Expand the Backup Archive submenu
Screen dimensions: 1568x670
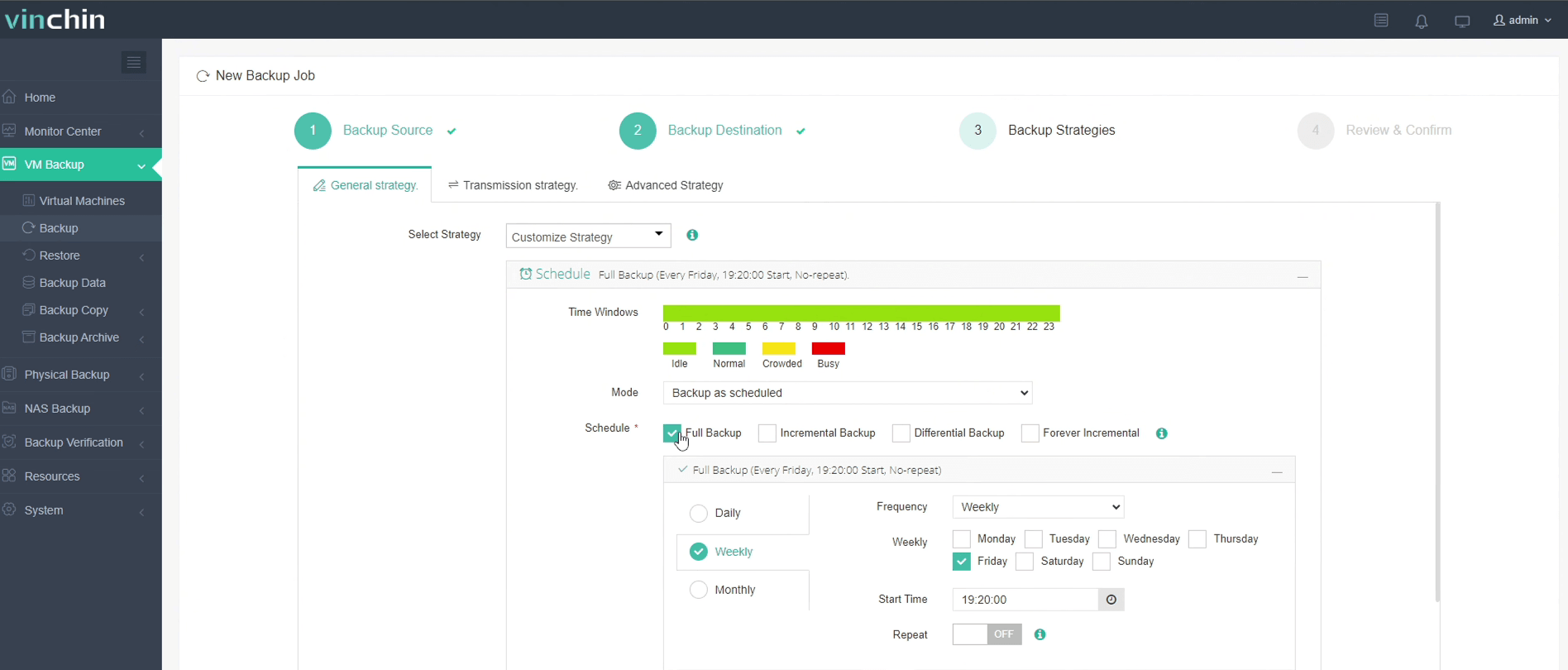(x=81, y=337)
